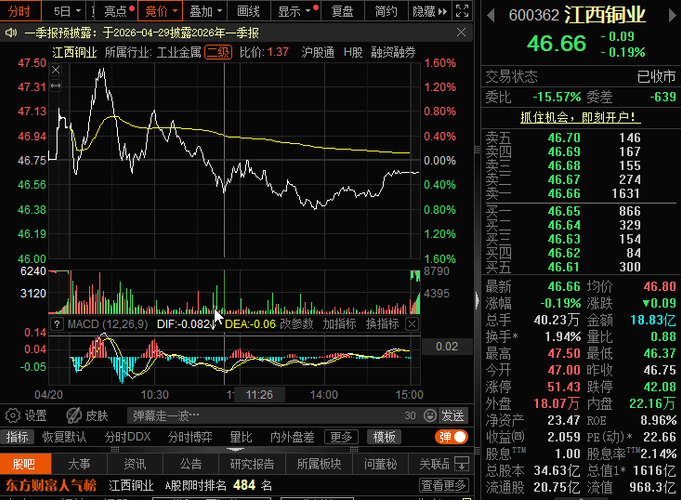
Task: Open the 股吧 forum tab
Action: coord(25,464)
